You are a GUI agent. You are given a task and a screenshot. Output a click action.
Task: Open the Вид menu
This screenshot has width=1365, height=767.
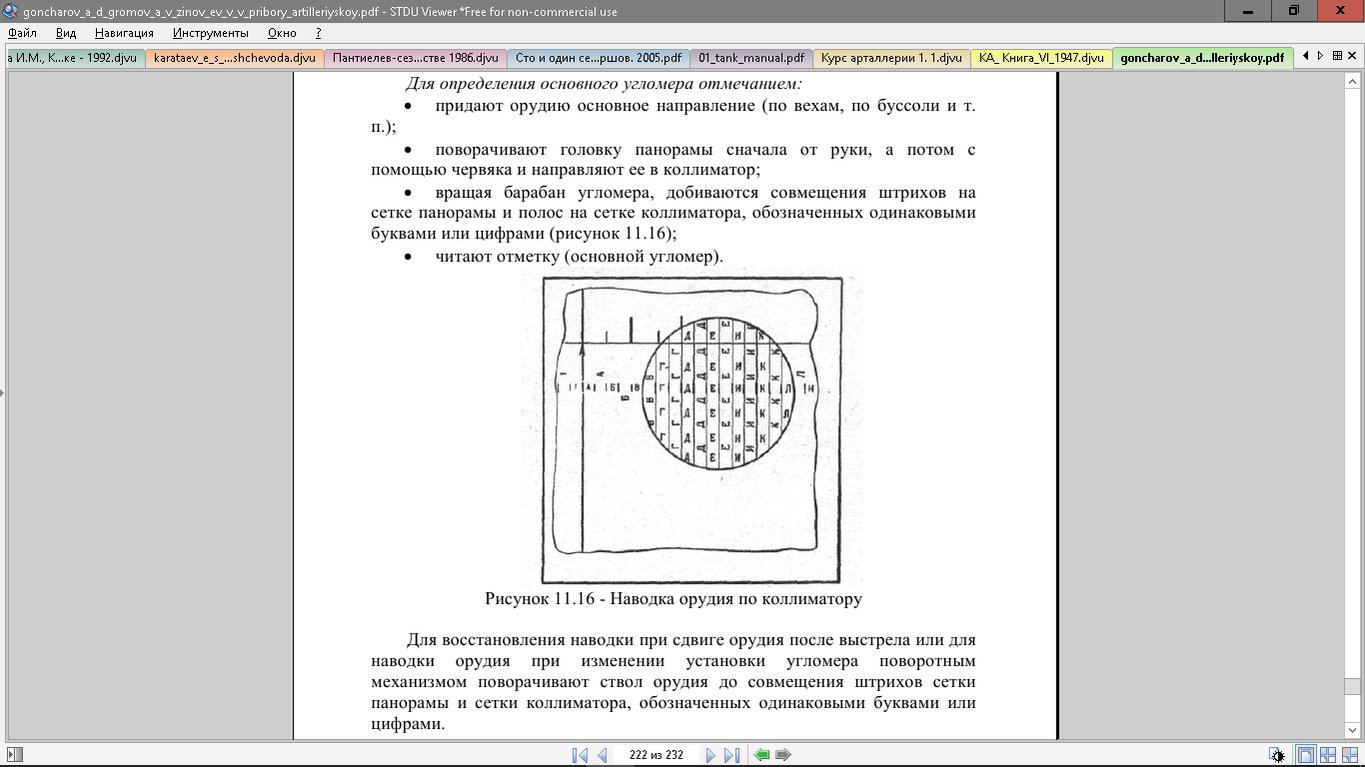66,33
